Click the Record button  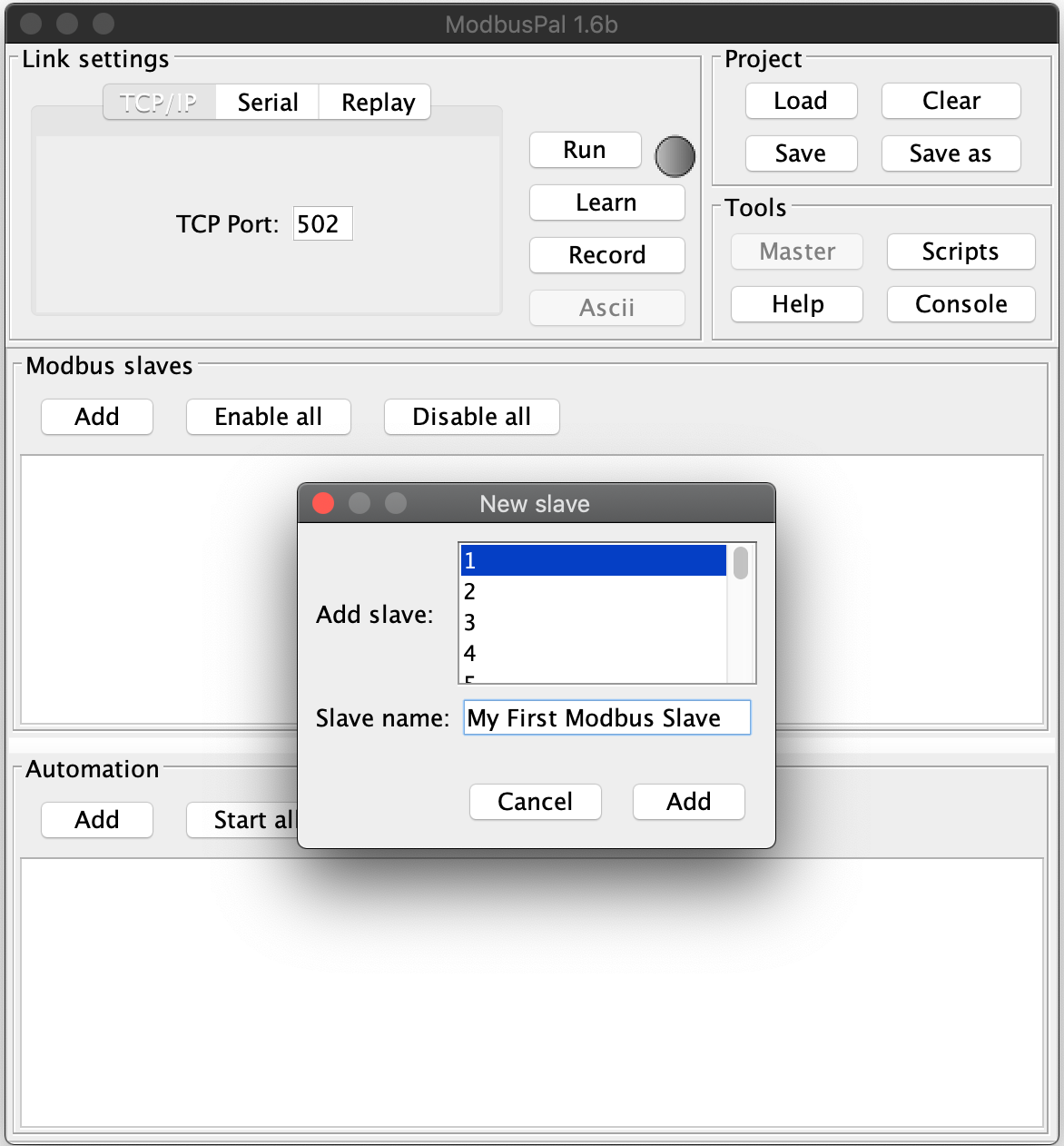coord(606,255)
